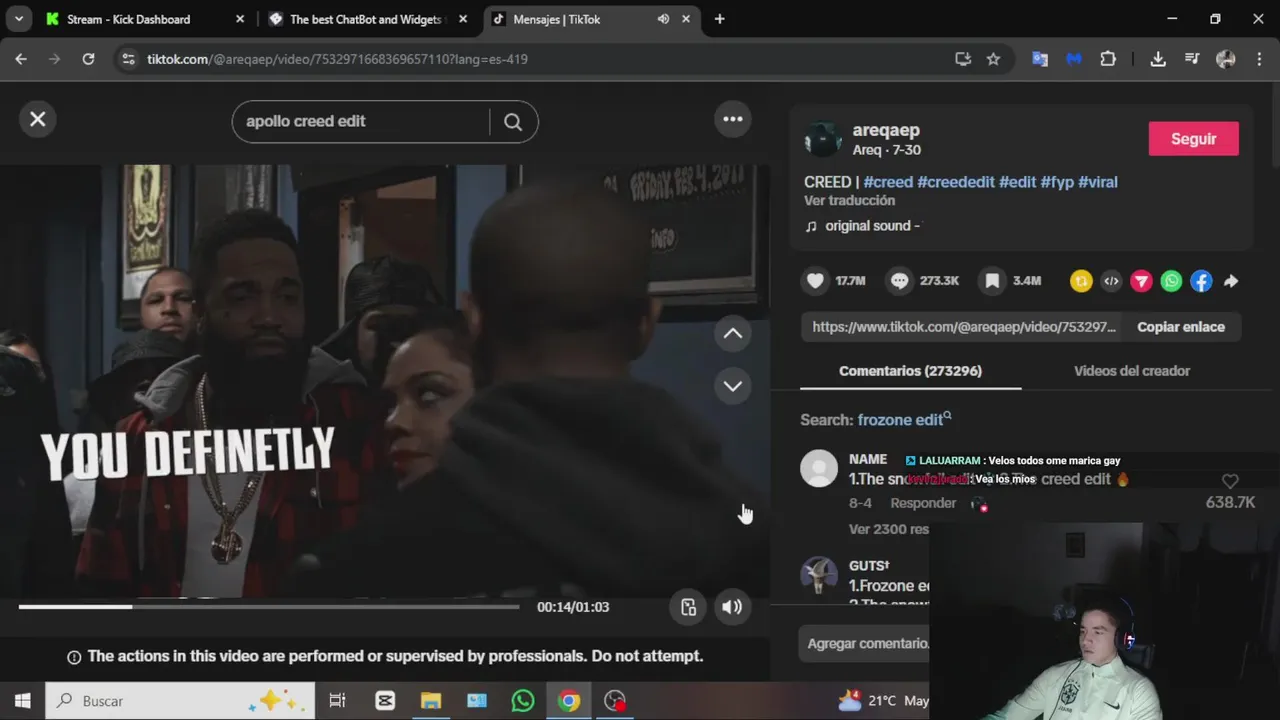Click the browser back arrow
This screenshot has width=1280, height=720.
[x=21, y=59]
